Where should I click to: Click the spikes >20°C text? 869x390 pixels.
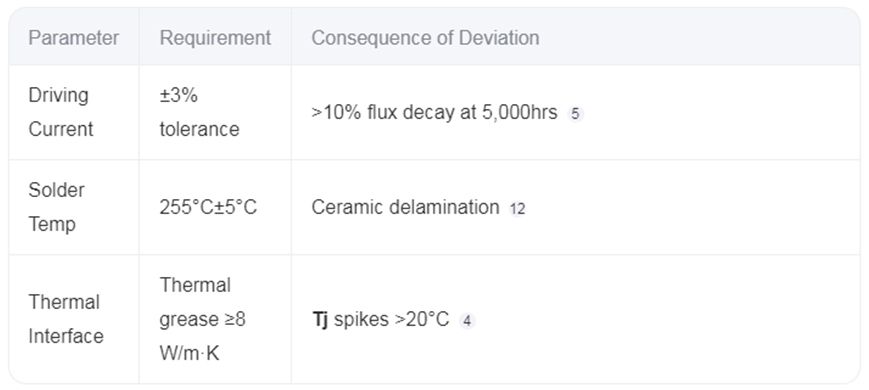[x=391, y=320]
